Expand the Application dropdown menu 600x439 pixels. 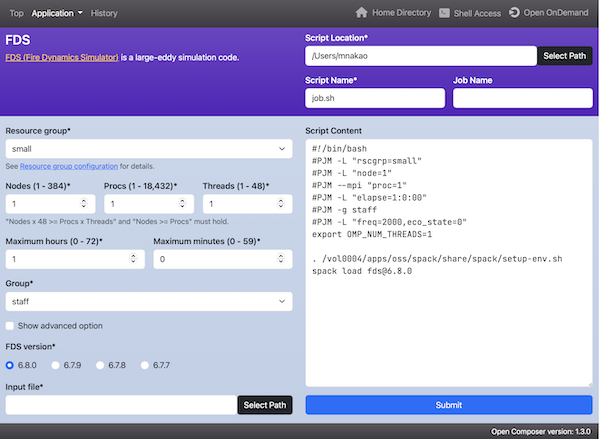57,13
